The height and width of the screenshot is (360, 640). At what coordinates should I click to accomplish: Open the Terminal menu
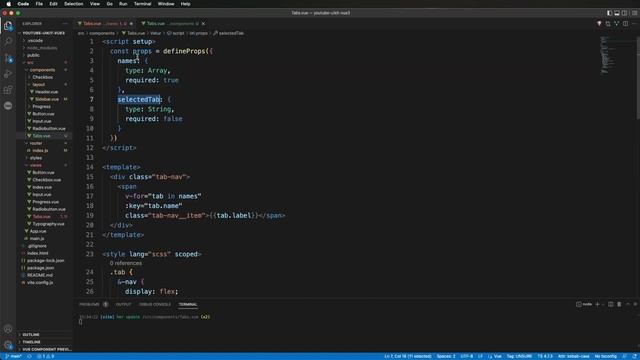[142, 4]
